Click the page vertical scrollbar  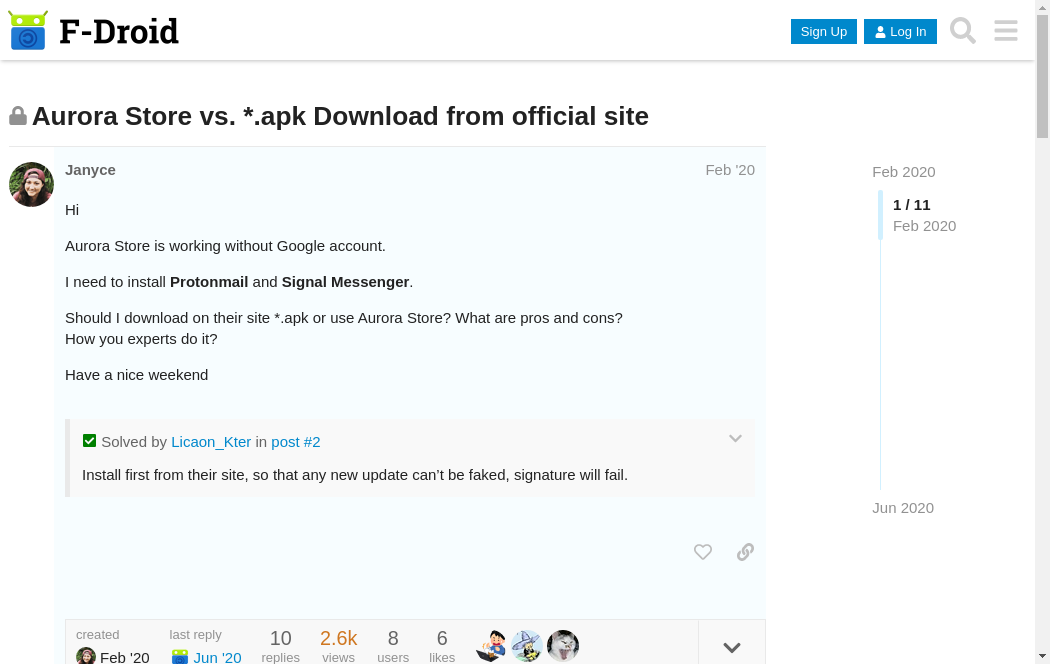[1042, 300]
